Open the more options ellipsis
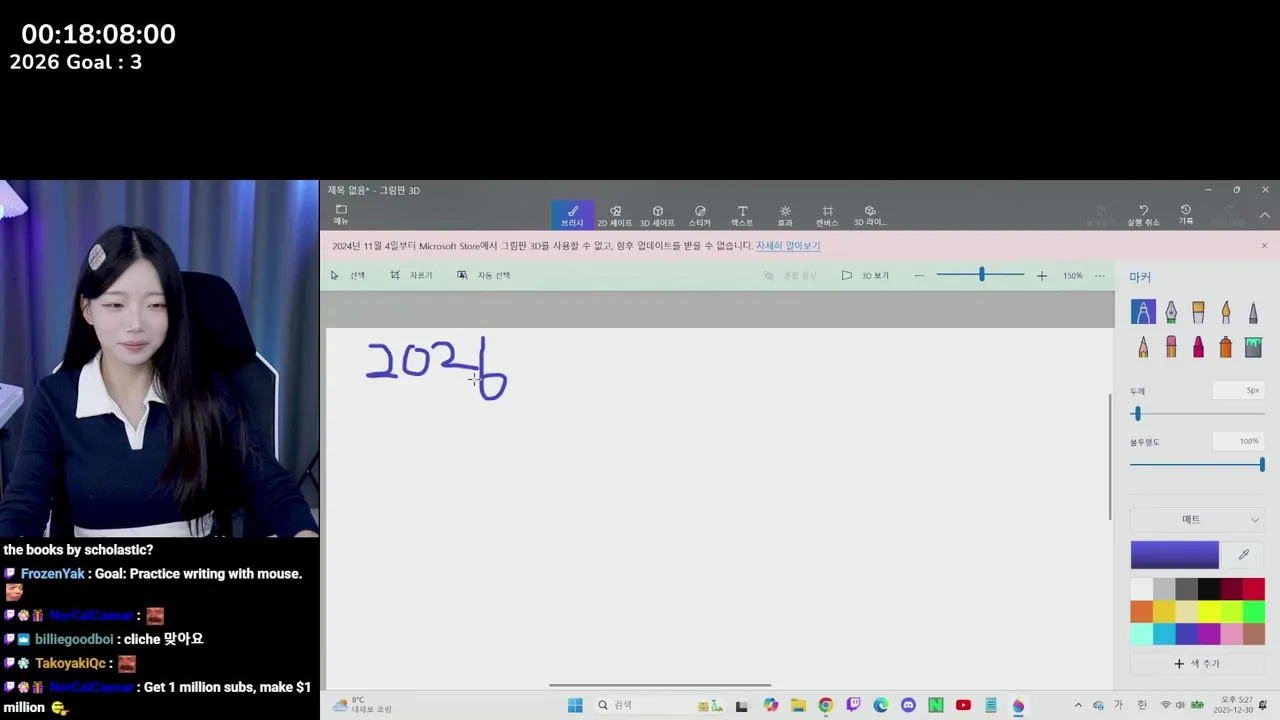 click(1100, 275)
